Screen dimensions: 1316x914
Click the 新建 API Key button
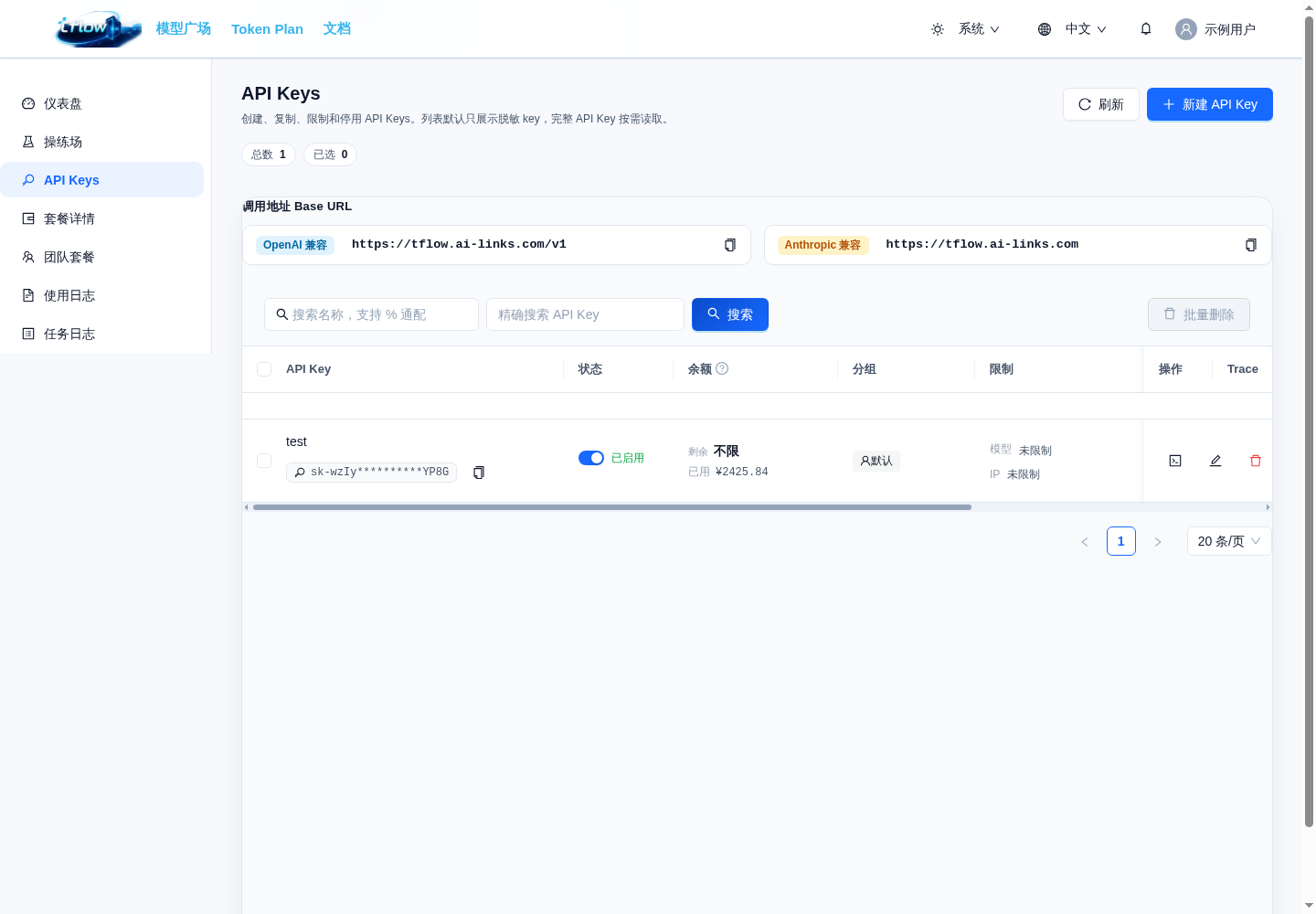tap(1210, 104)
